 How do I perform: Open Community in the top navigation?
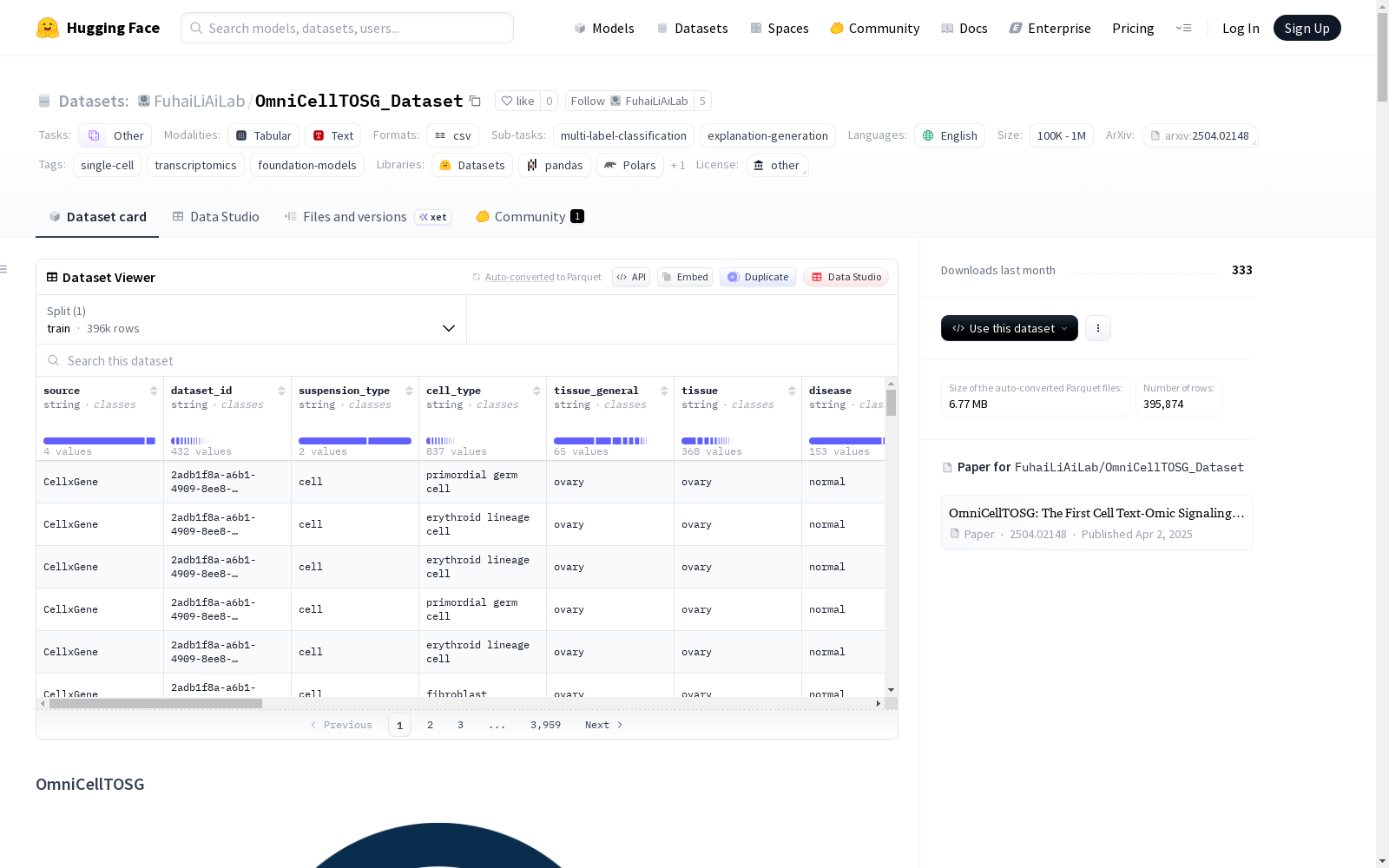coord(875,28)
